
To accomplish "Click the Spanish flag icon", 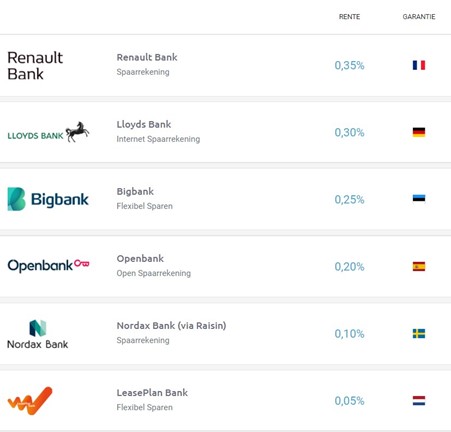I will 419,266.
